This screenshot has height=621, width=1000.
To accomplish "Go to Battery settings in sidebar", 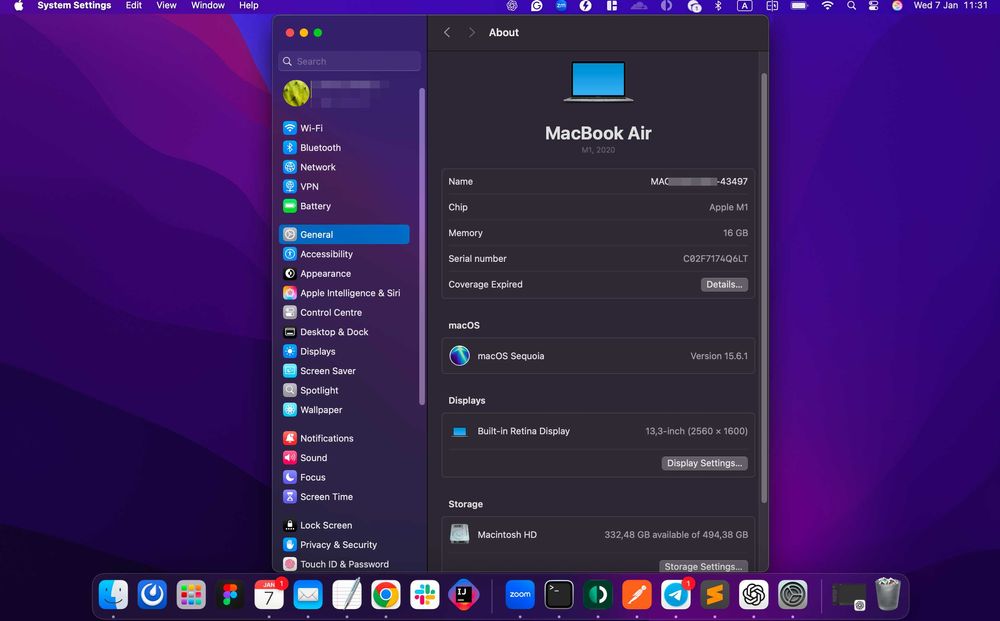I will coord(344,206).
